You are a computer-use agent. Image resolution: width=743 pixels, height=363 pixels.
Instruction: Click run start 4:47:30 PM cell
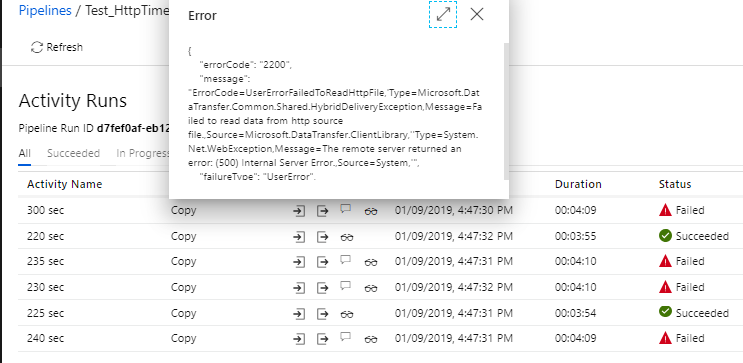point(453,210)
